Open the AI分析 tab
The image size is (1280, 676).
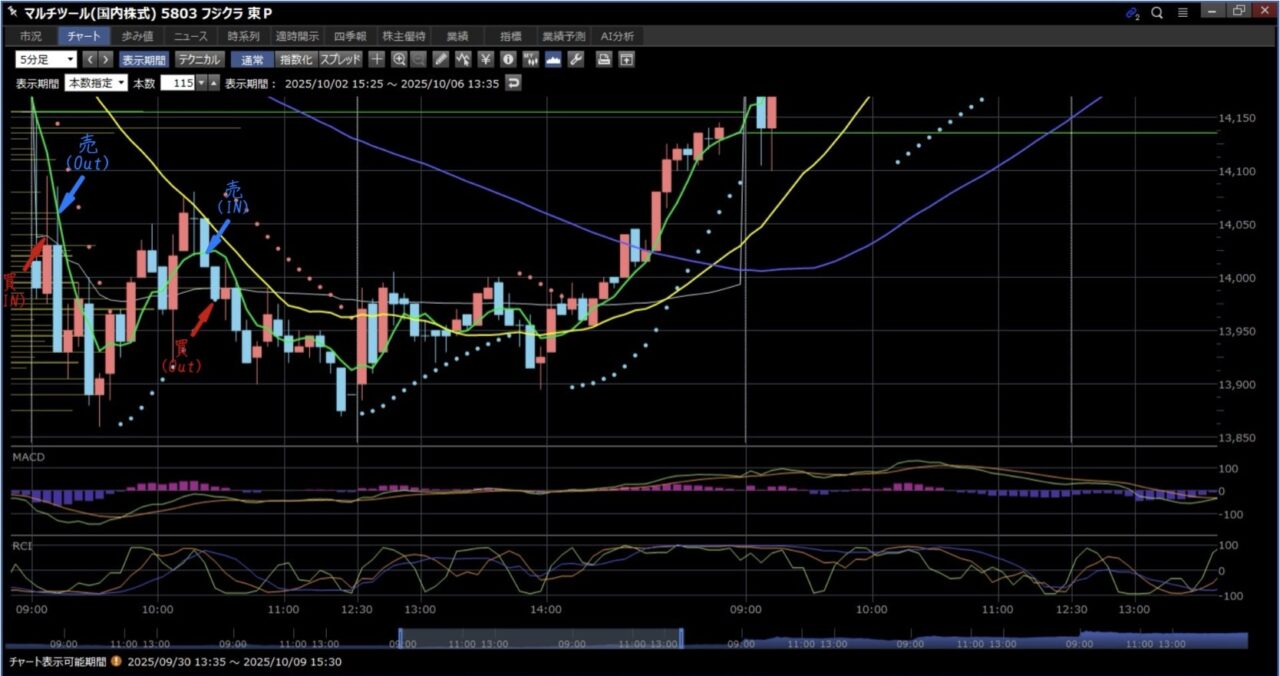coord(616,36)
